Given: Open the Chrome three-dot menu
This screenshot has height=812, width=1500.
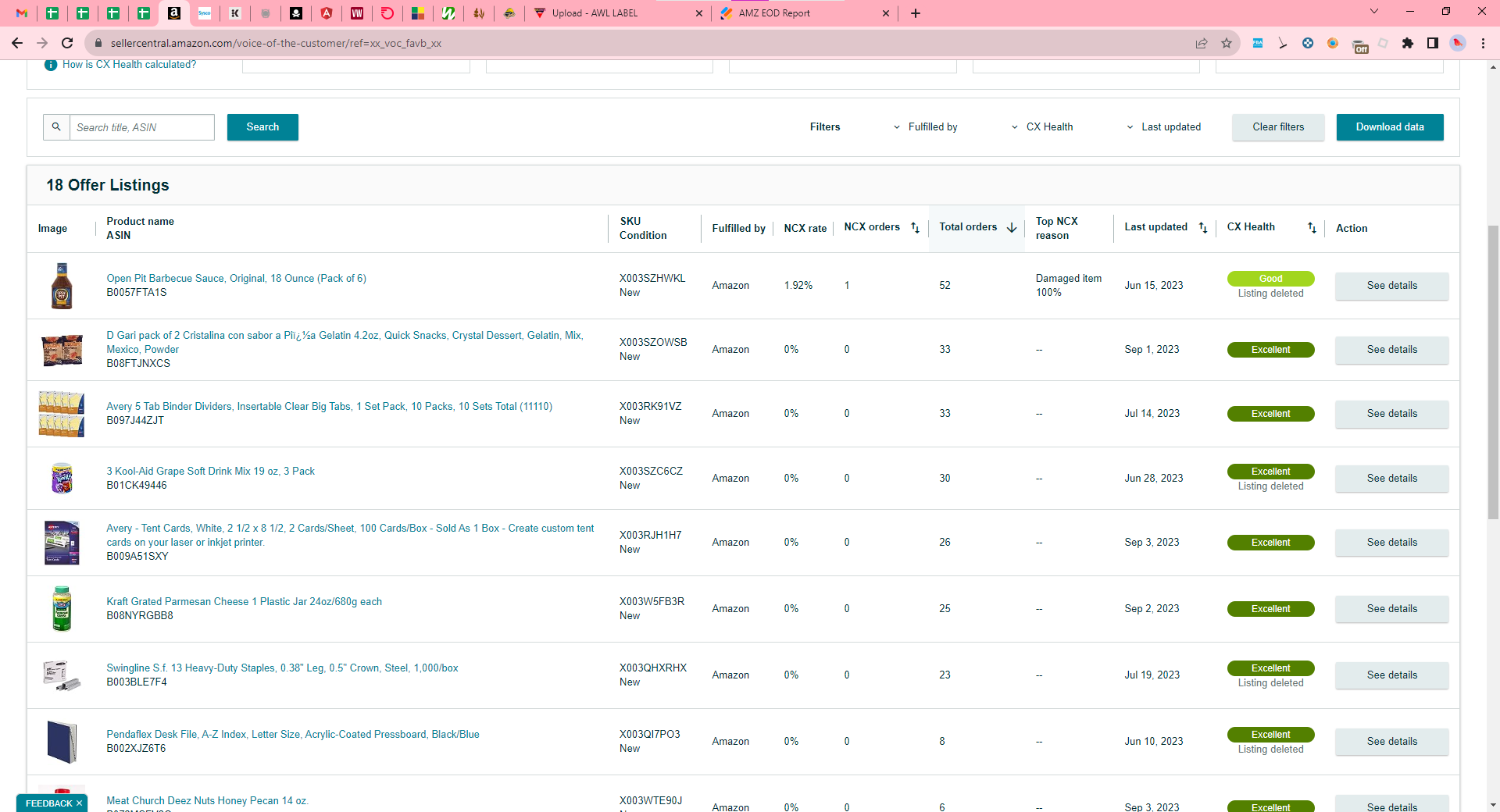Looking at the screenshot, I should pos(1483,43).
